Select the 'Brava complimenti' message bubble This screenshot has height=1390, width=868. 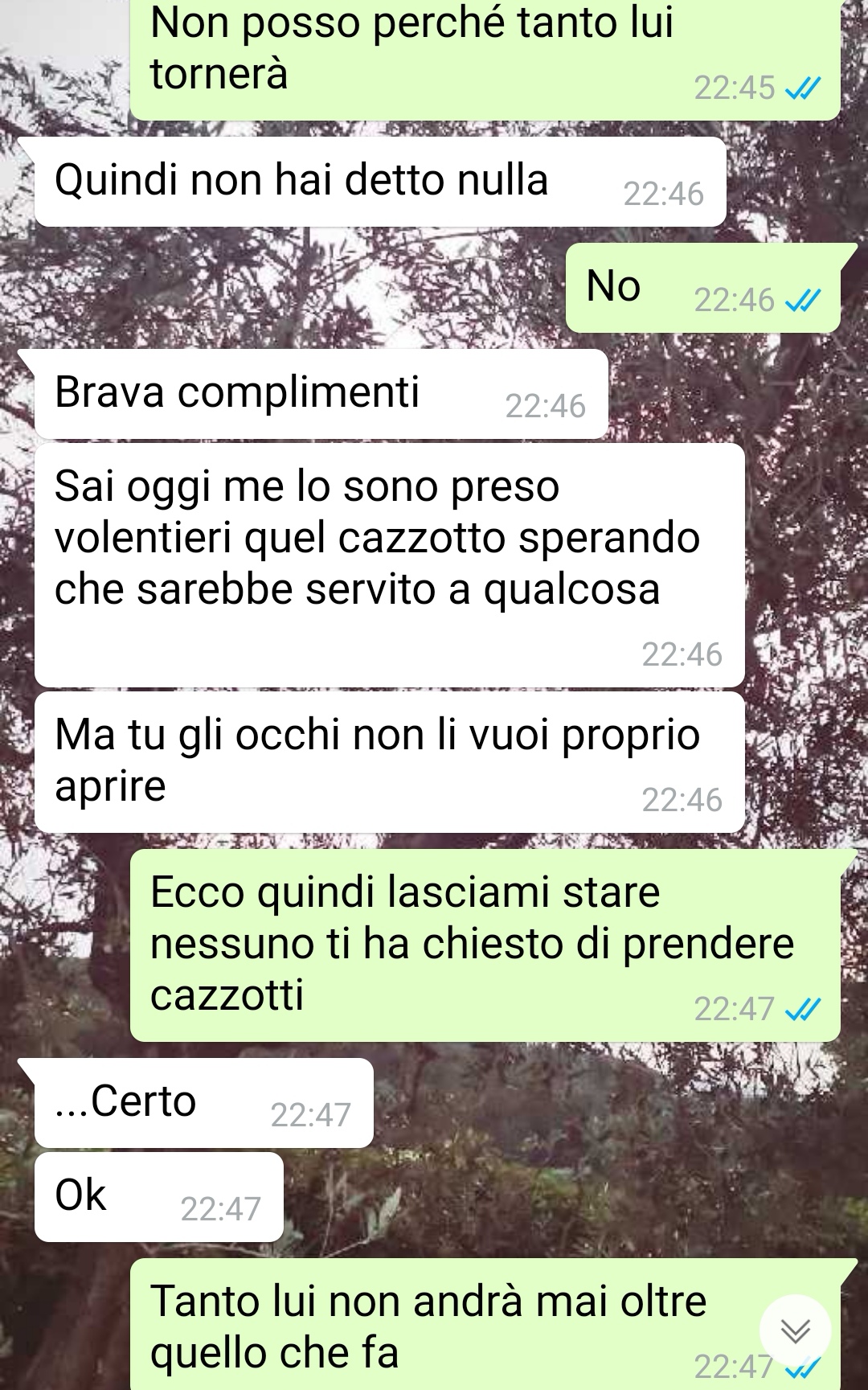[x=321, y=394]
